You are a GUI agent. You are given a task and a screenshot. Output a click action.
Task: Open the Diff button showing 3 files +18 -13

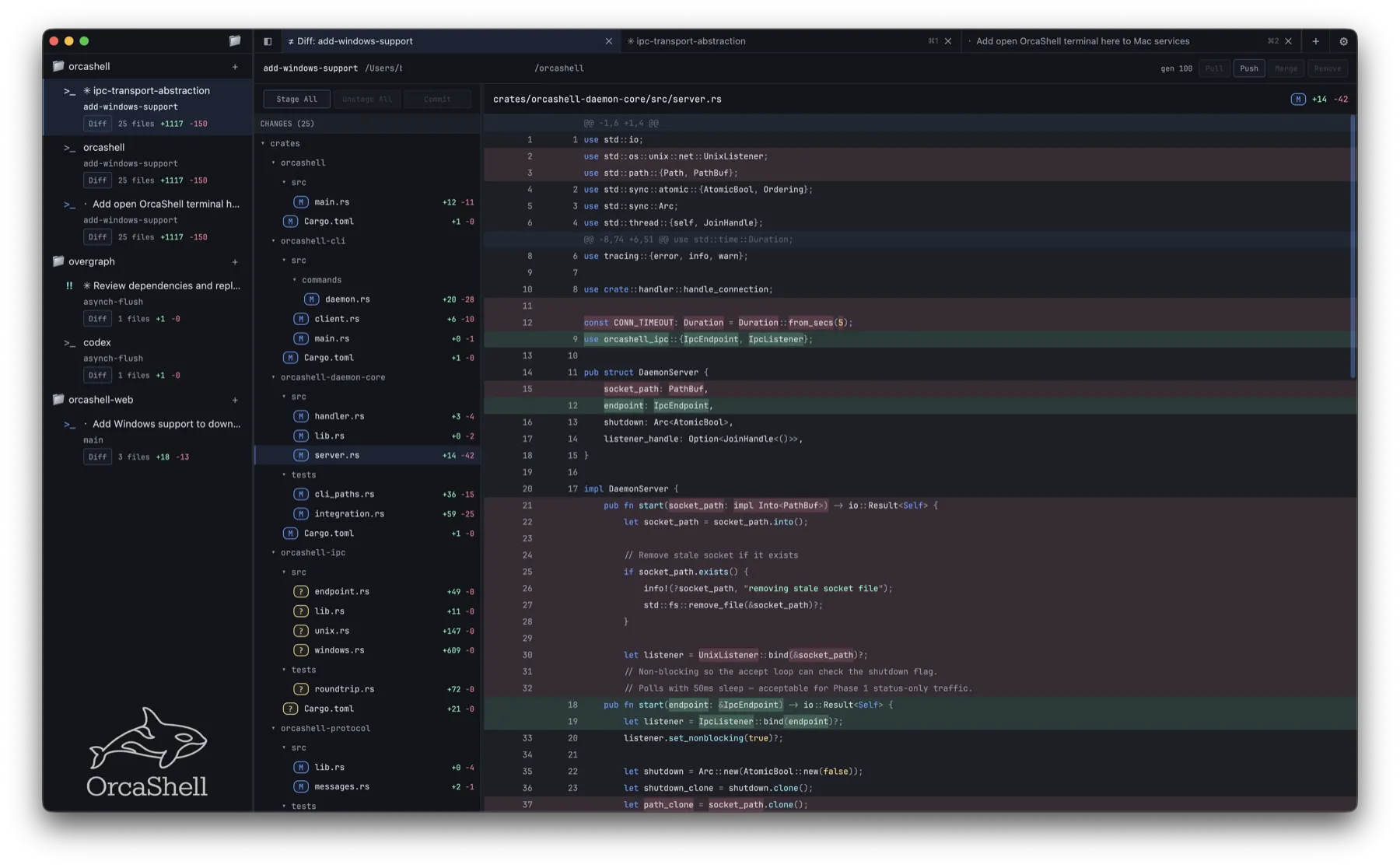click(x=97, y=457)
